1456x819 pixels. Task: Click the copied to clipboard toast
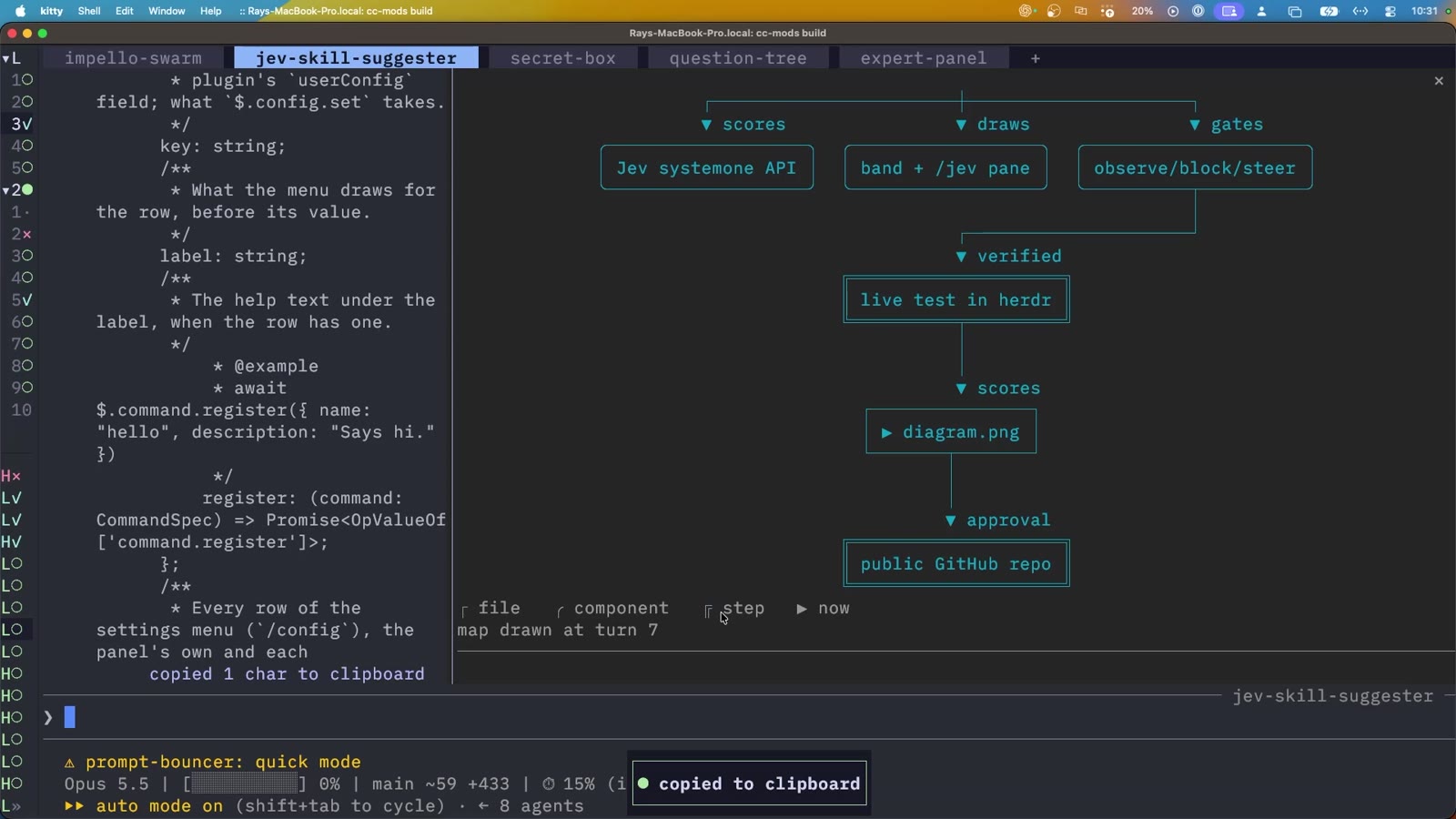749,784
